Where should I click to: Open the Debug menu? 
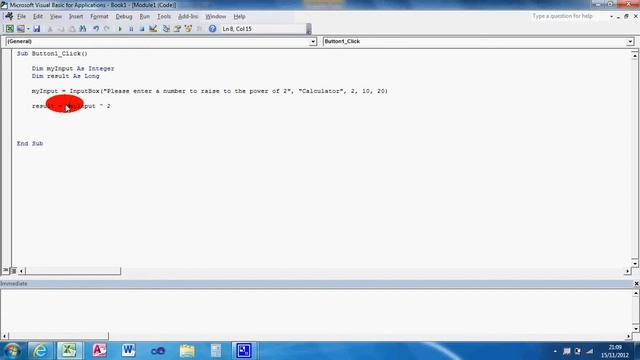pos(124,16)
